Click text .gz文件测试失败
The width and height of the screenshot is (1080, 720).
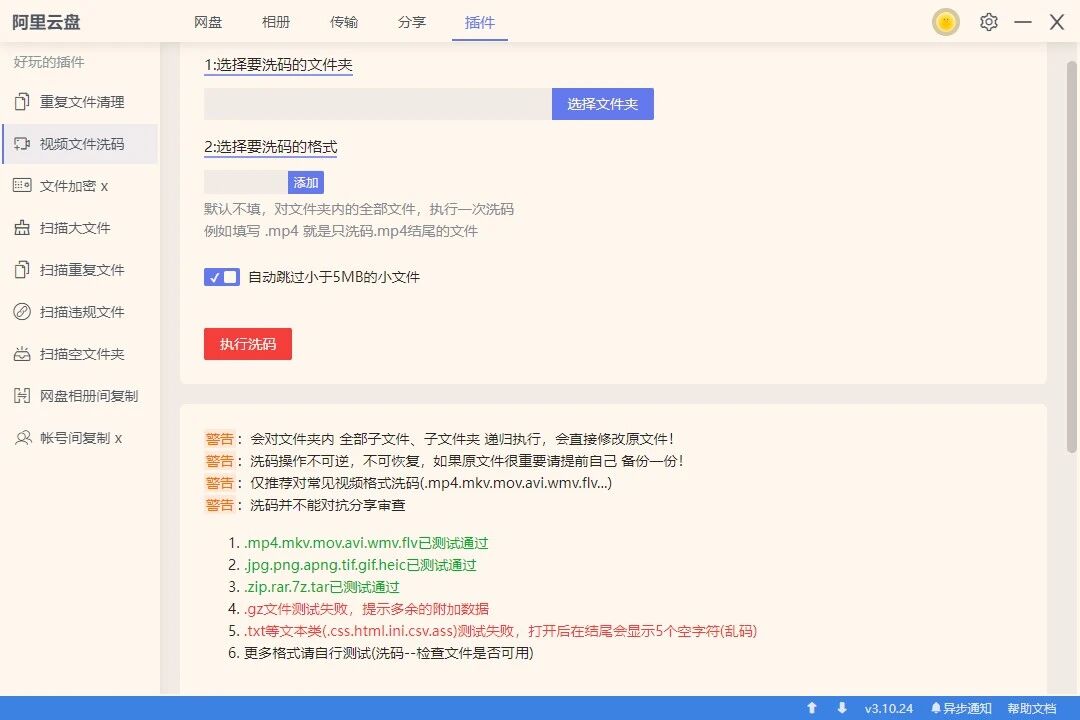coord(298,609)
